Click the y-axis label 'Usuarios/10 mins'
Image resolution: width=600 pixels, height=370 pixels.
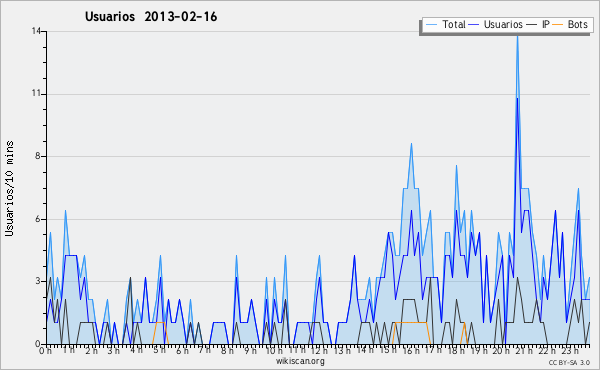[9, 188]
